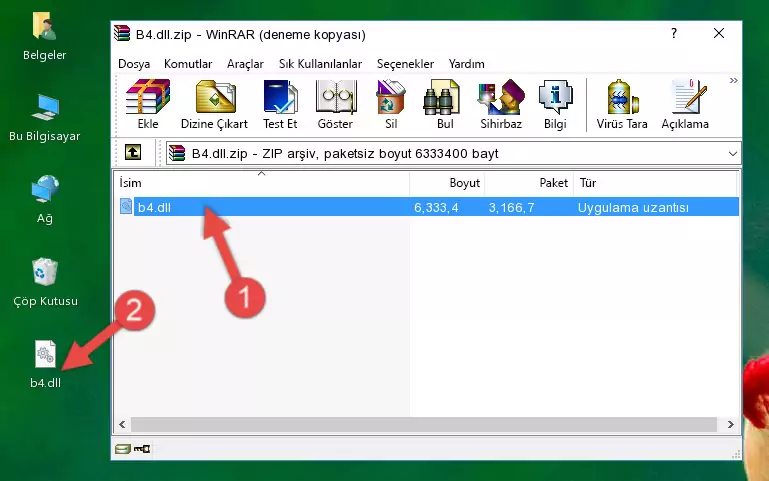The image size is (769, 481).
Task: Sort list by İsim column
Action: point(262,183)
